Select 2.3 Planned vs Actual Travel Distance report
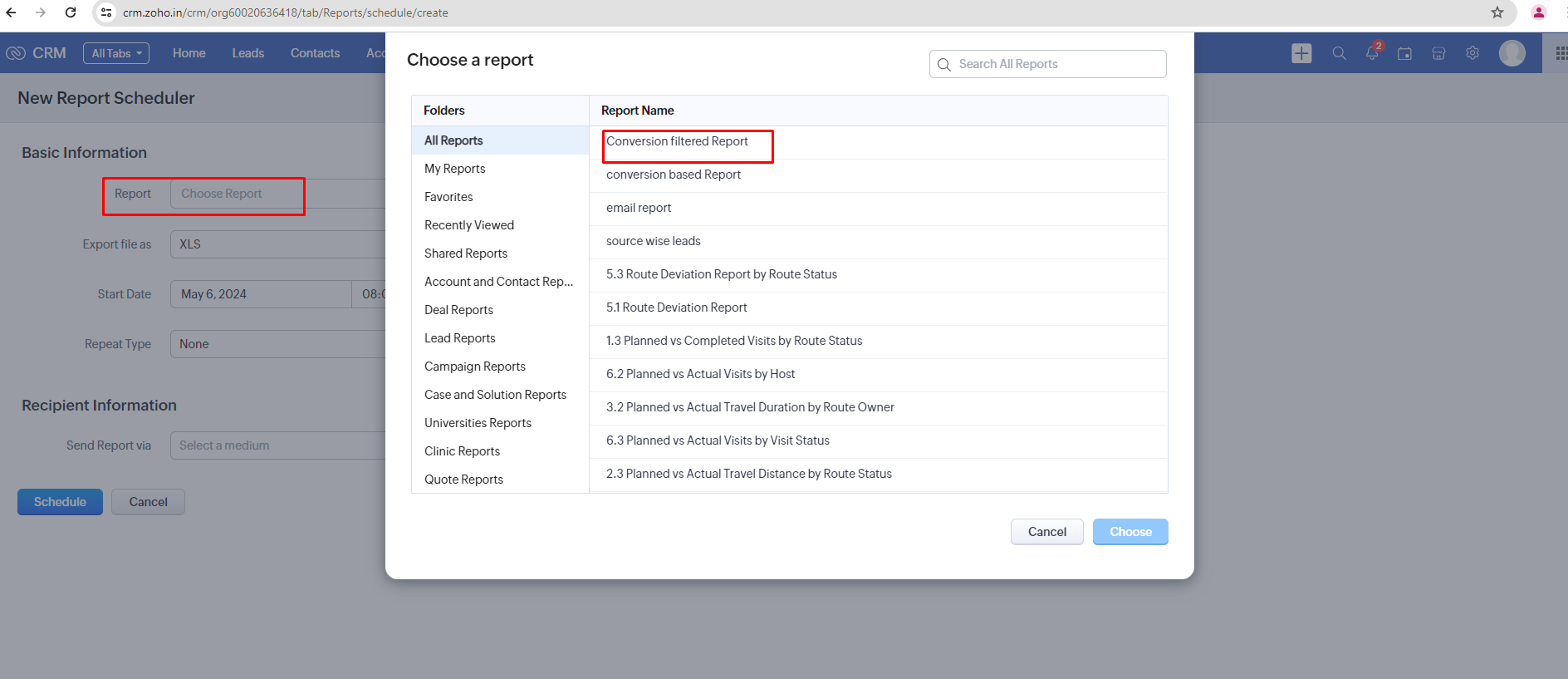This screenshot has width=1568, height=679. [879, 475]
